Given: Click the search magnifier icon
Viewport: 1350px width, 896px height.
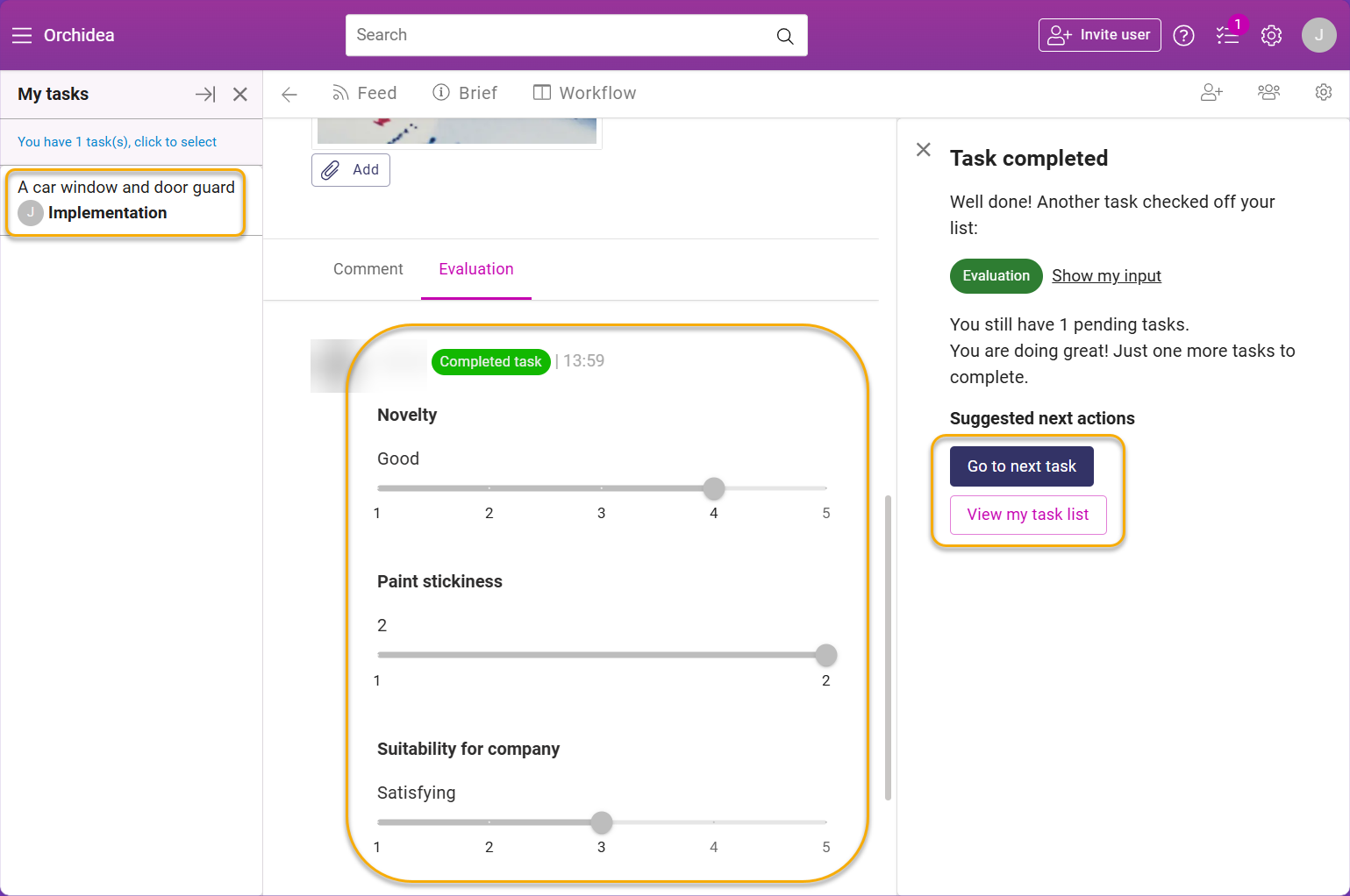Looking at the screenshot, I should [x=785, y=36].
